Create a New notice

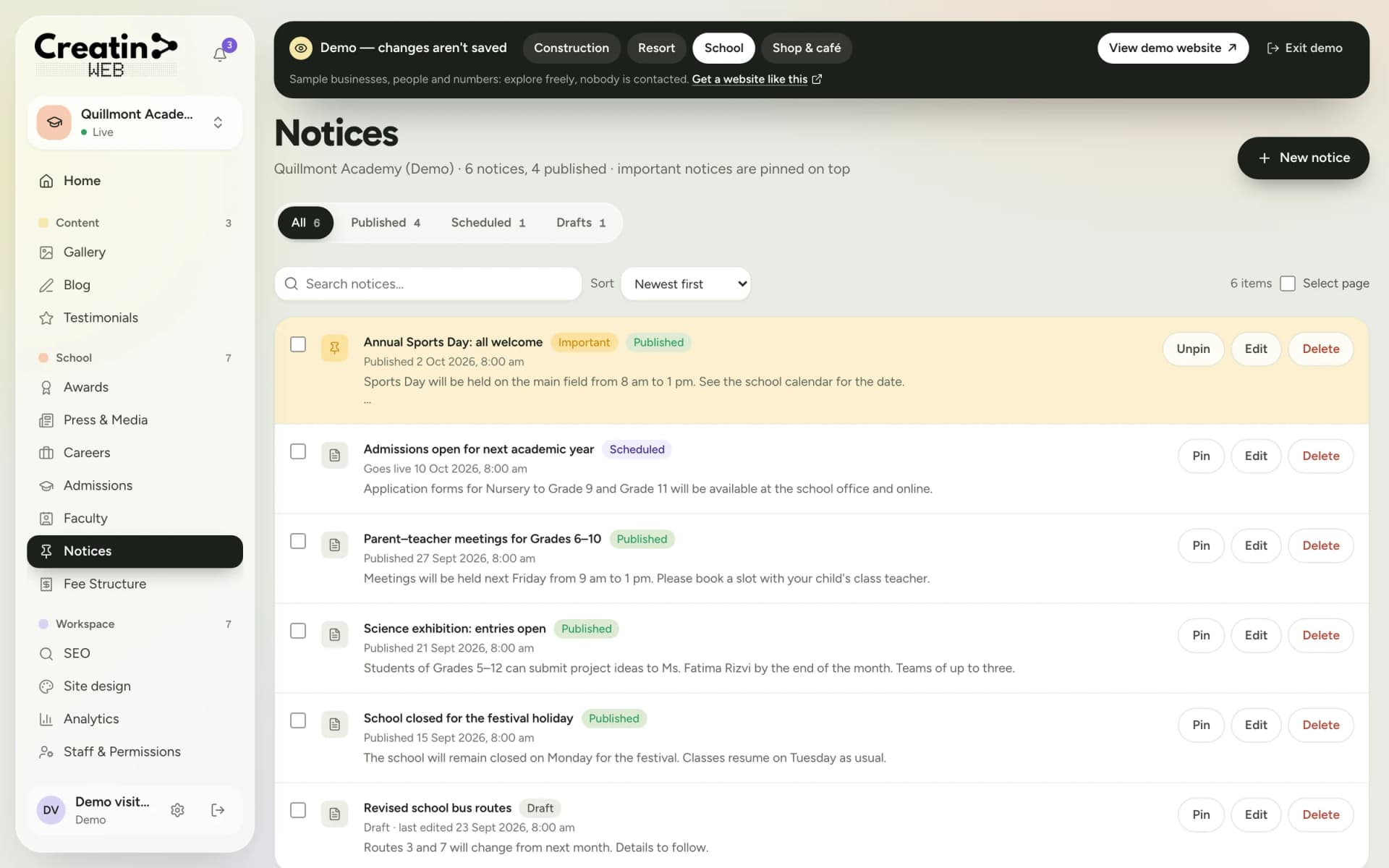[1303, 158]
